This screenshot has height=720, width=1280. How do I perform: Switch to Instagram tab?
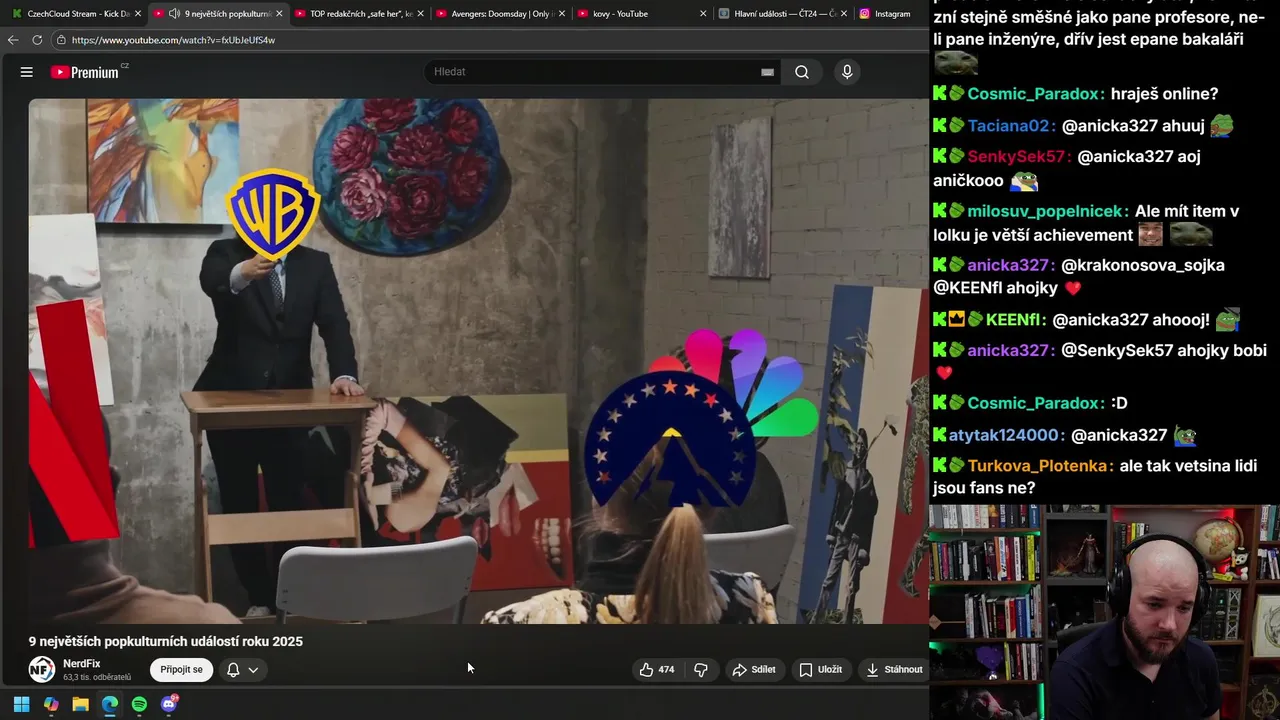coord(892,14)
